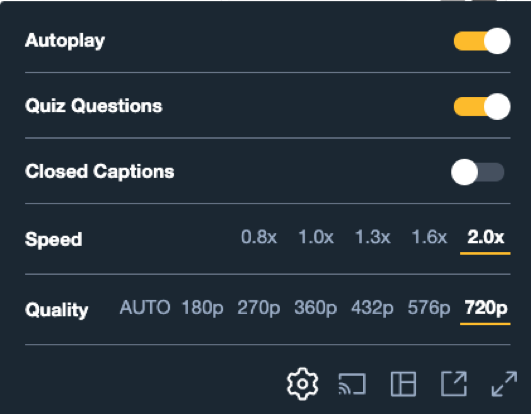Pick 432p video quality
Screen dimensions: 531x414
pos(372,308)
